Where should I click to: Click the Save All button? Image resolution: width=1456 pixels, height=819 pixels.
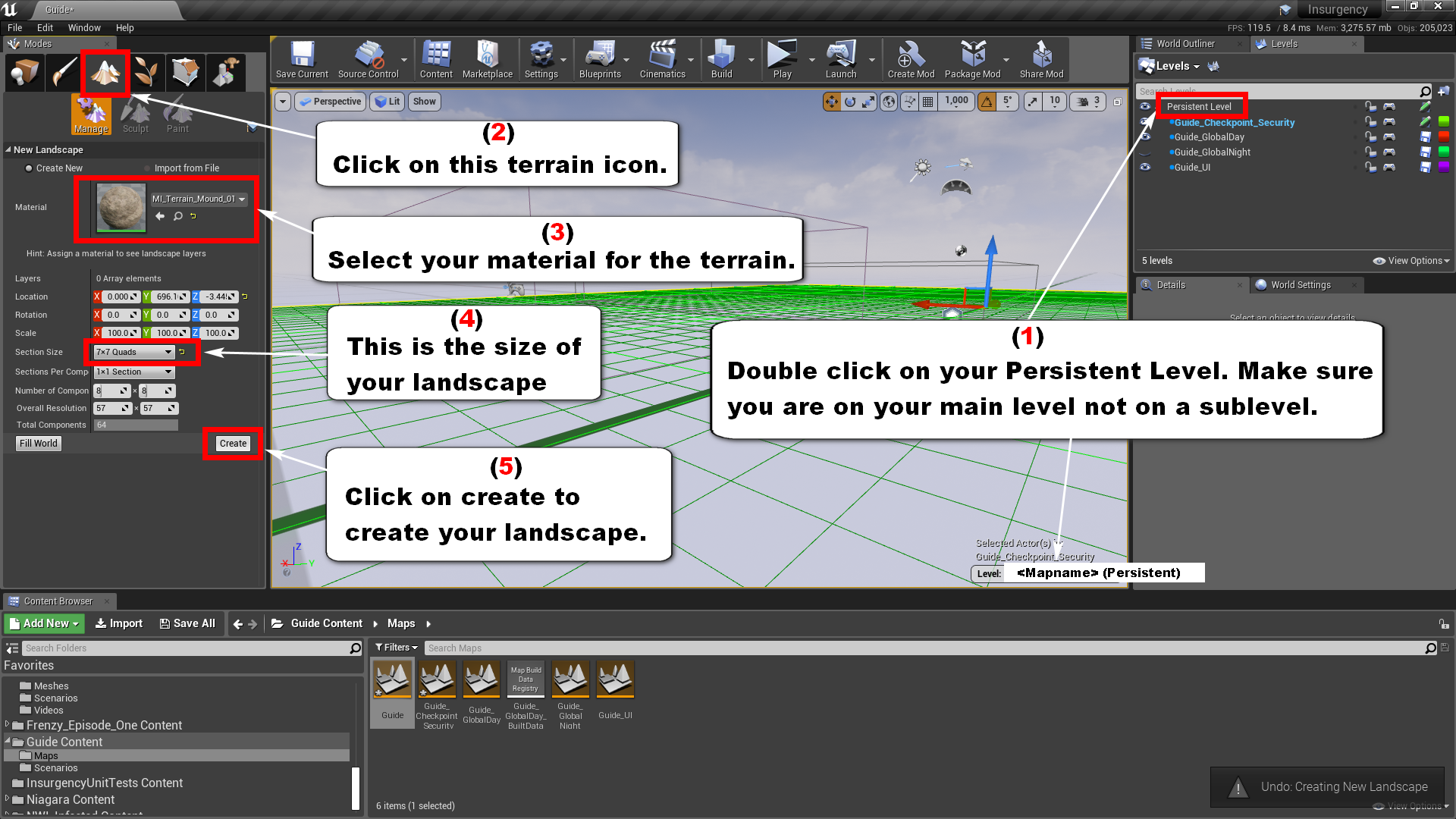coord(187,623)
